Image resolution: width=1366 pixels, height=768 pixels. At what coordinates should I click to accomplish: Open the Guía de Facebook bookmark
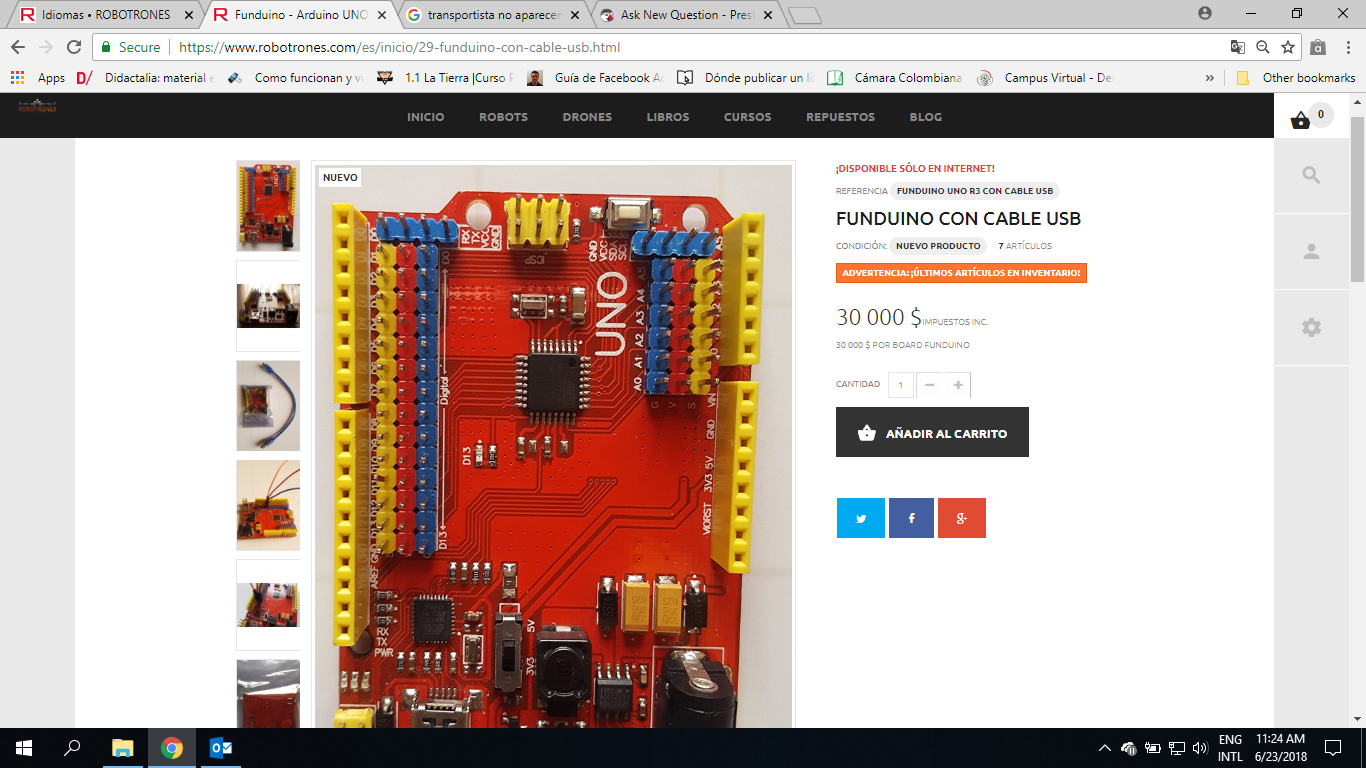click(x=596, y=78)
